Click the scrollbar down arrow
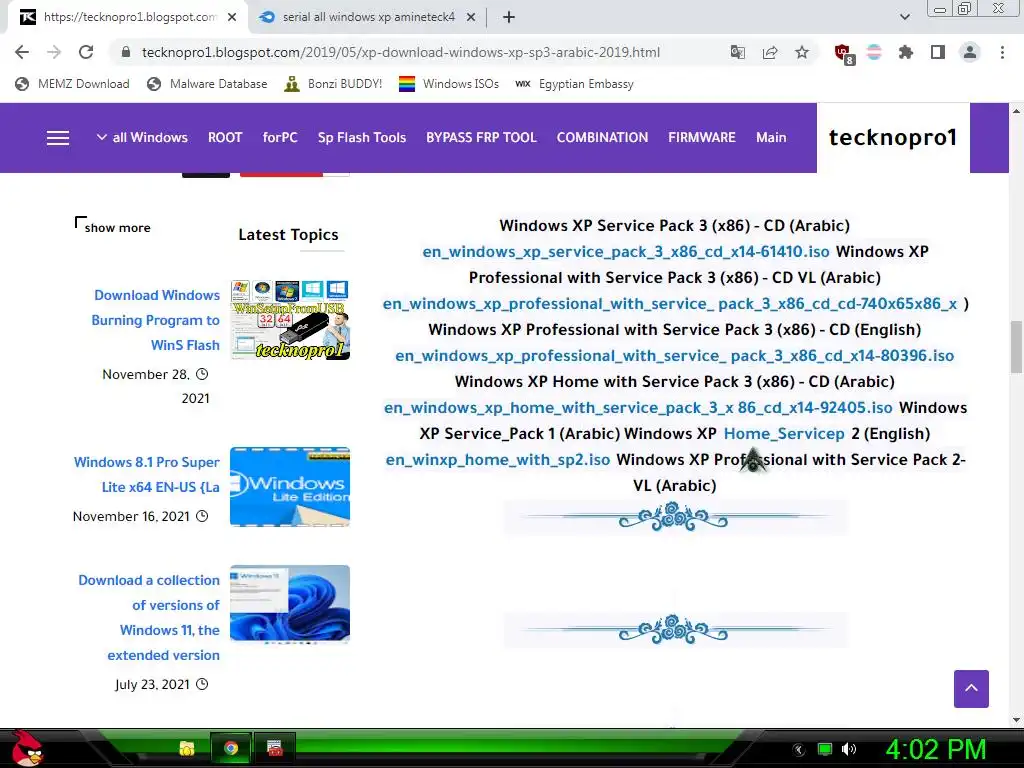 [x=1016, y=720]
